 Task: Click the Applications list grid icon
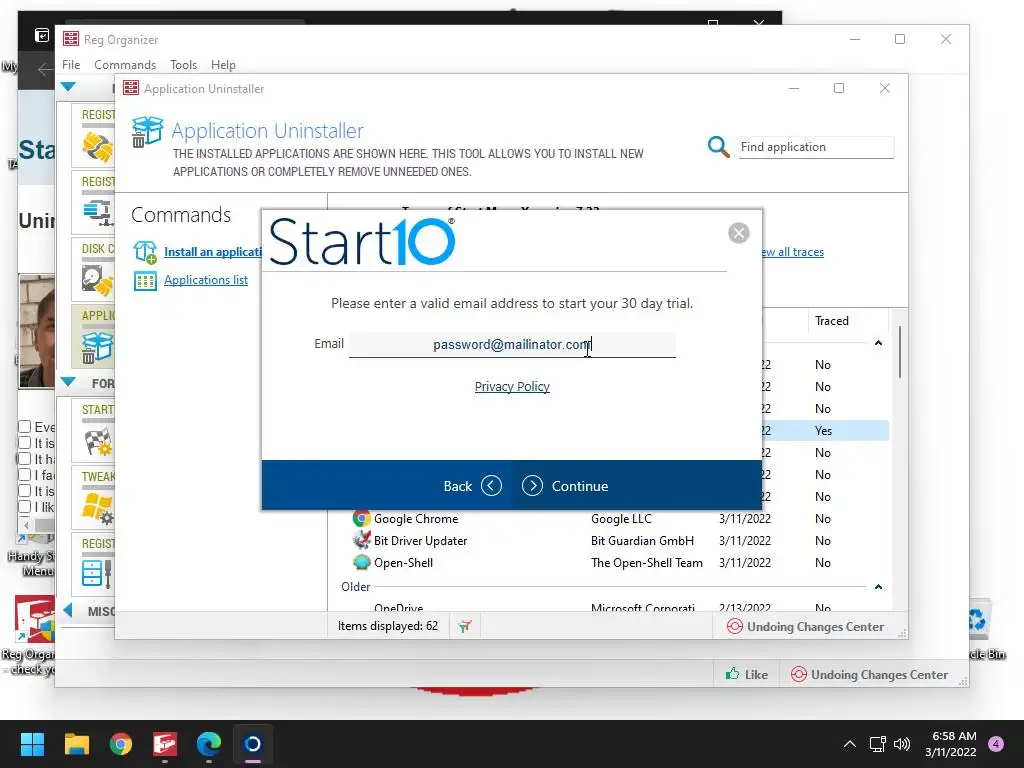[145, 281]
